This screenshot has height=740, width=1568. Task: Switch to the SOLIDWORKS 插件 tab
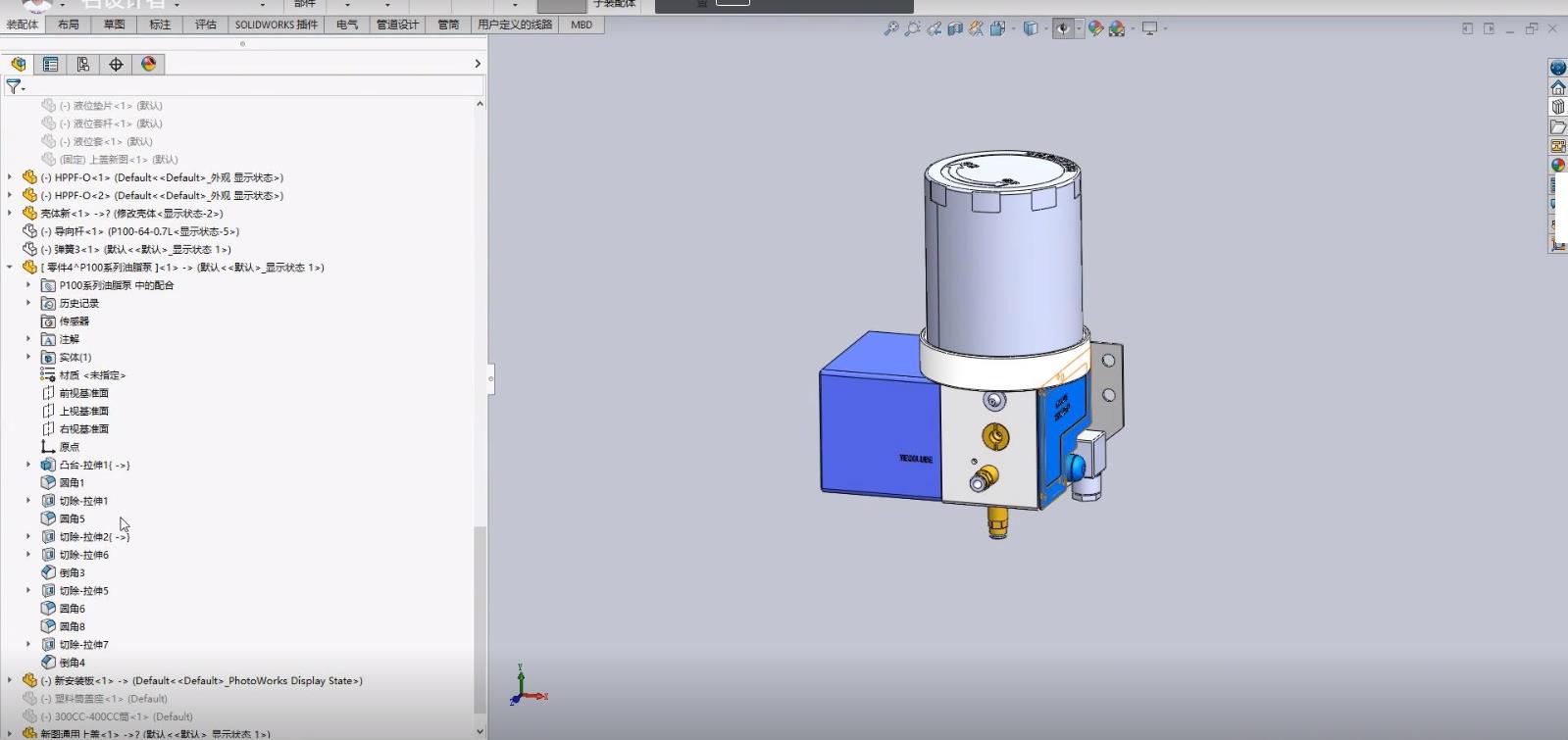277,25
